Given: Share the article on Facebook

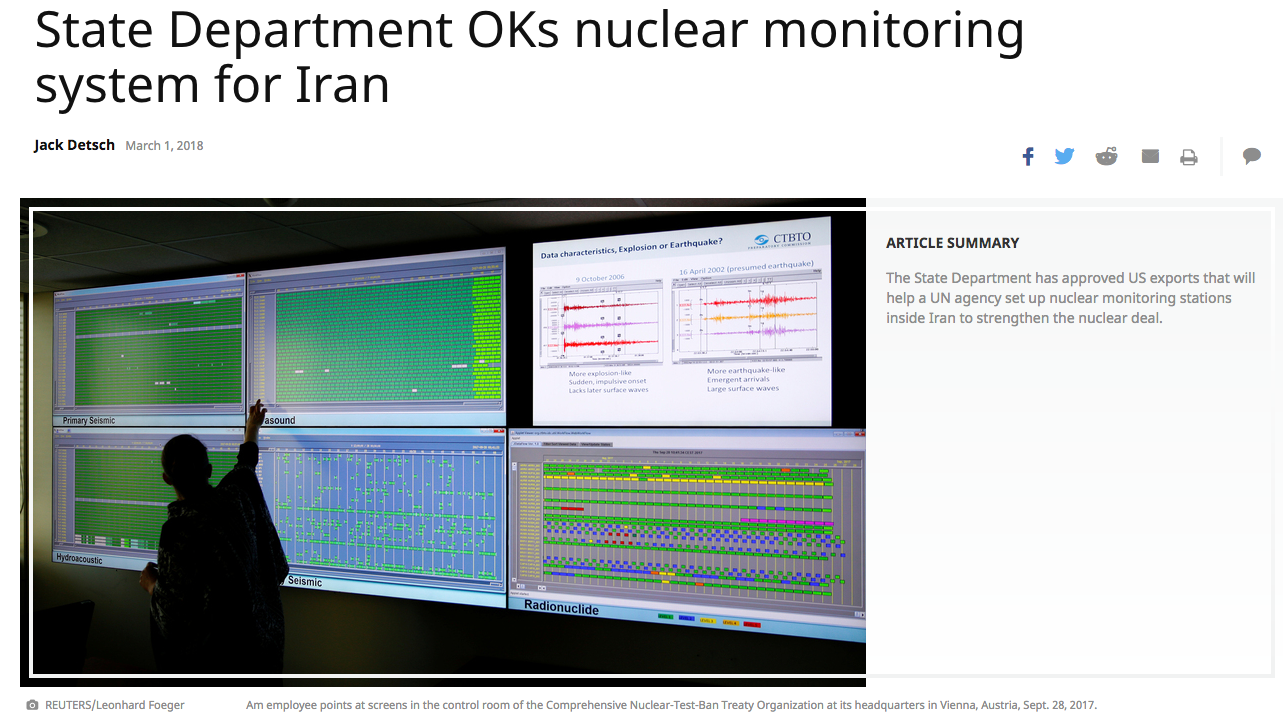Looking at the screenshot, I should 1028,157.
